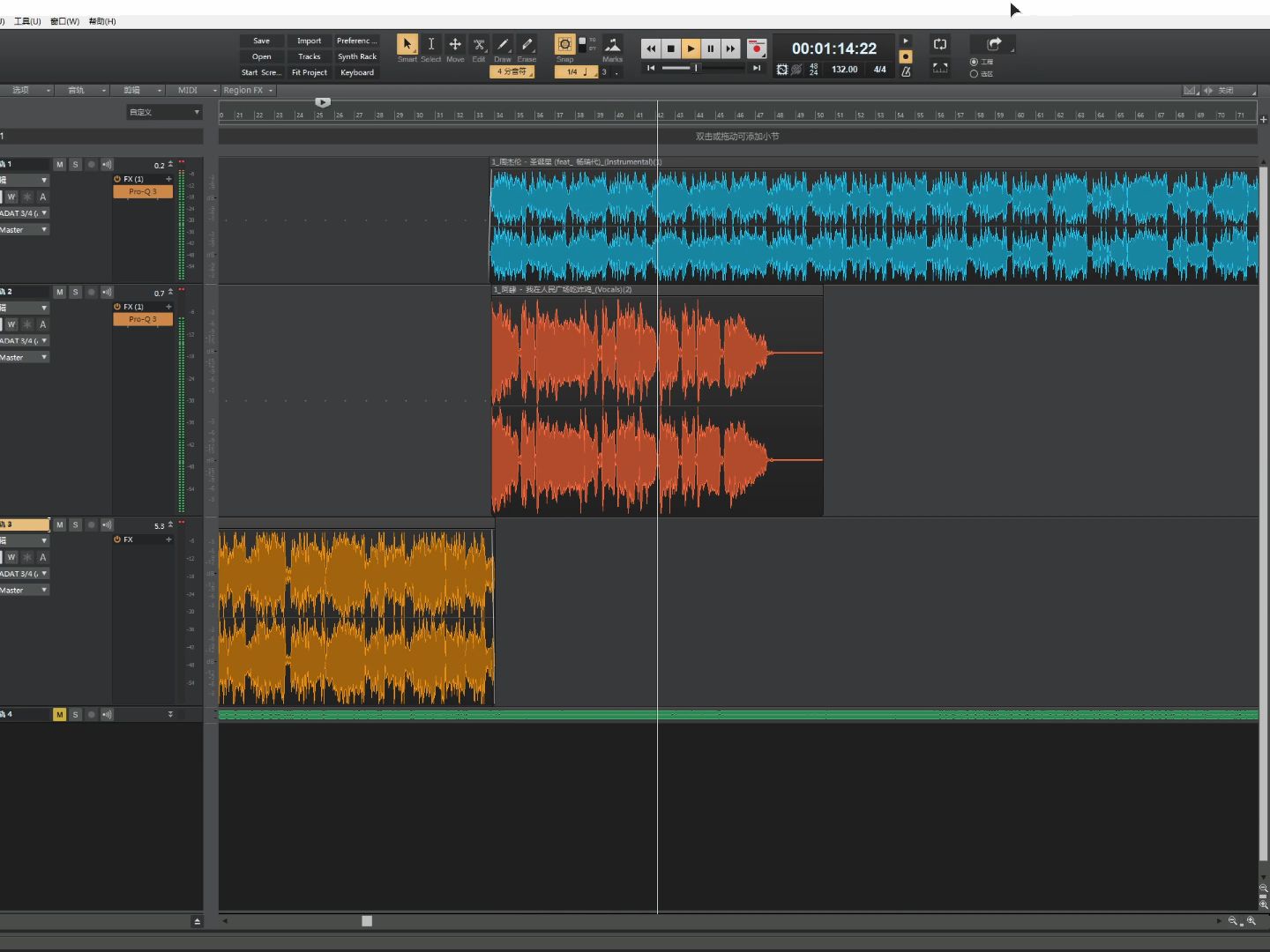Click the Save button

coord(262,41)
